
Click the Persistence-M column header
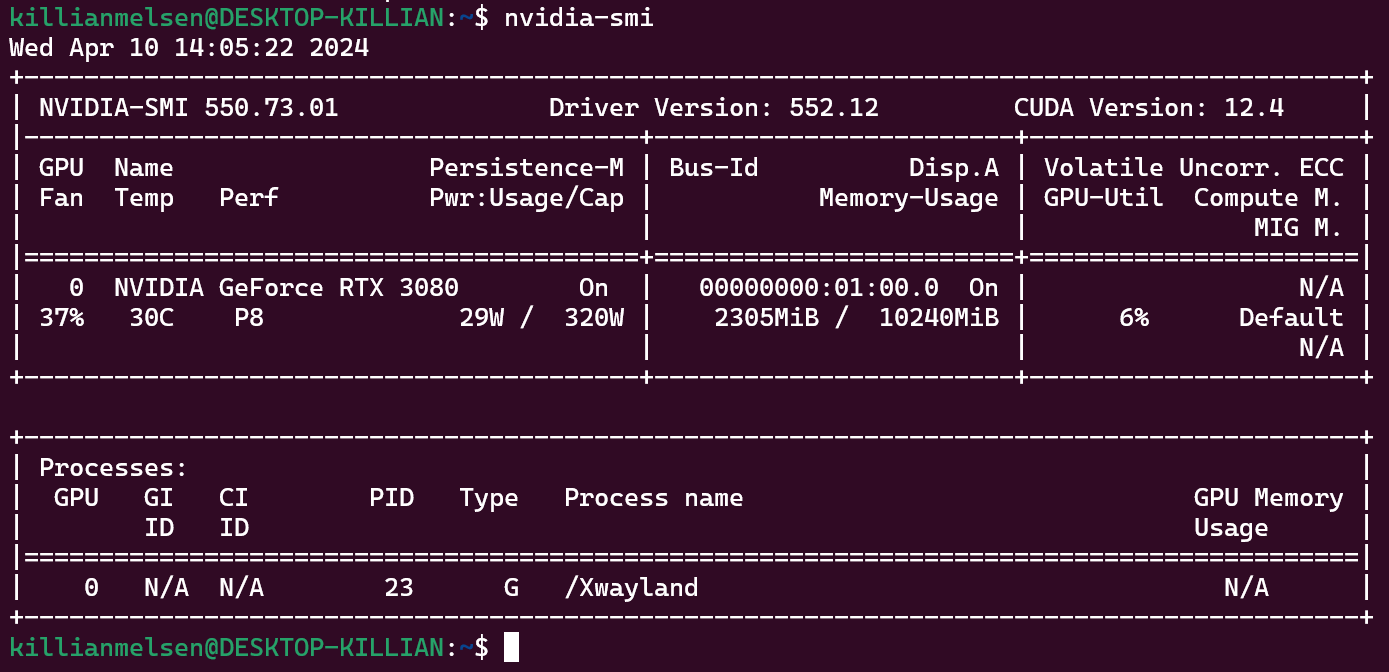pos(526,167)
